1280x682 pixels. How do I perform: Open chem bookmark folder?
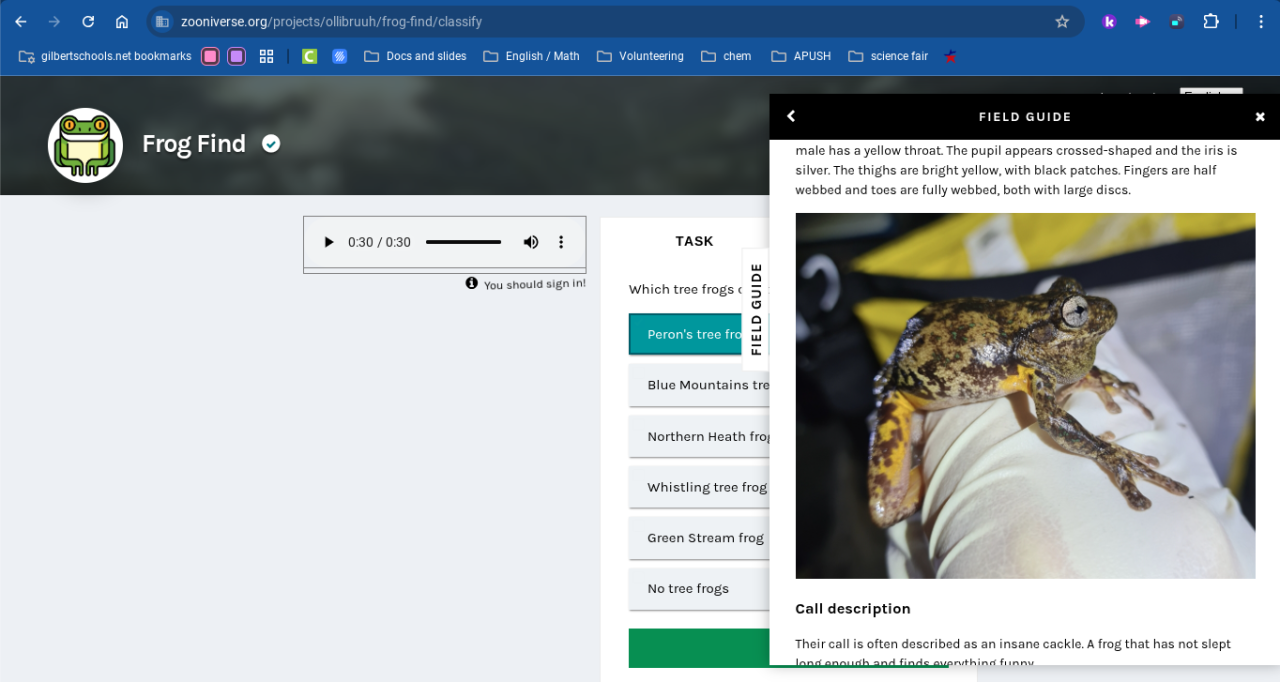click(x=726, y=56)
